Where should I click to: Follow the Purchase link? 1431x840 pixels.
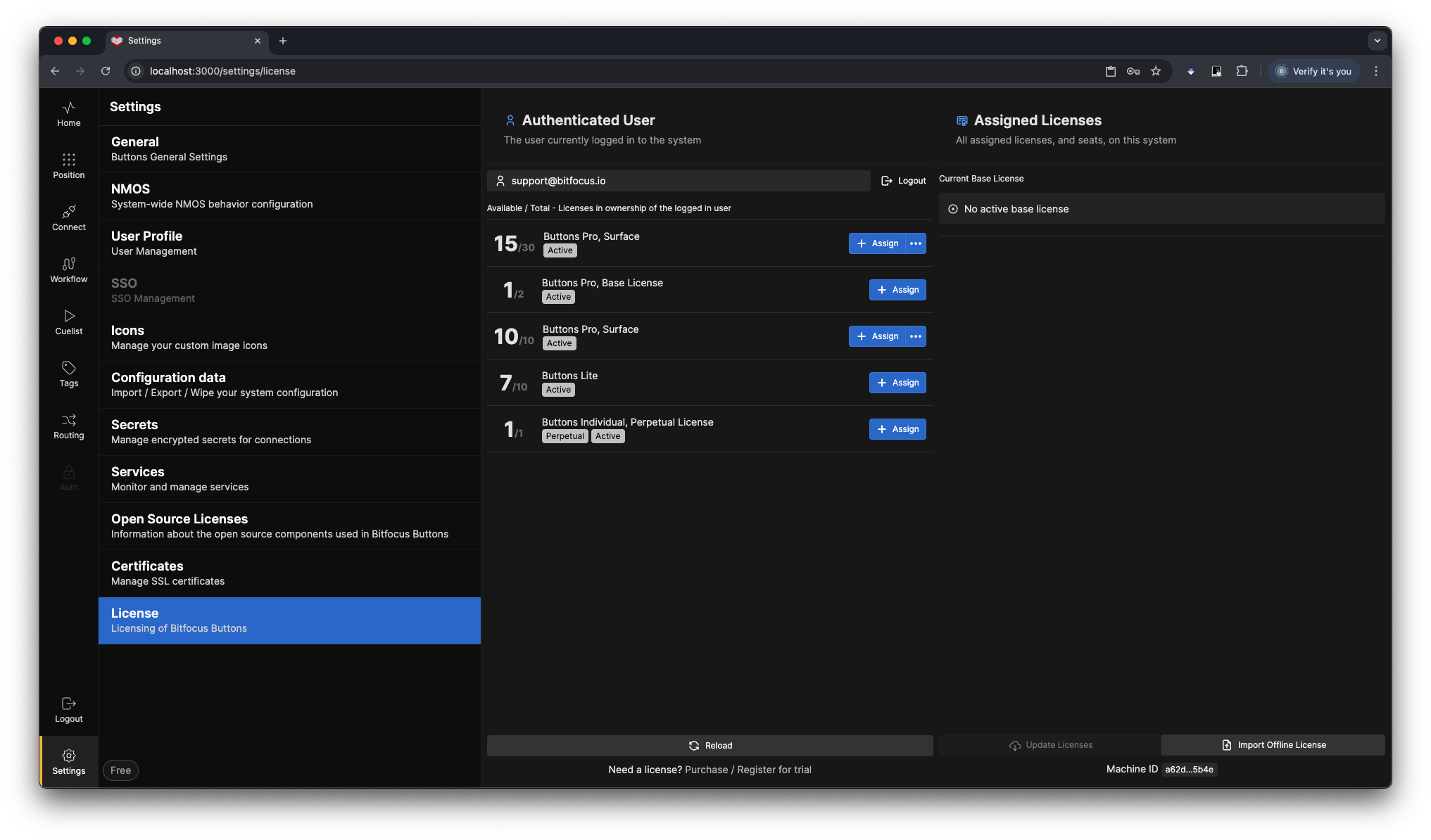[706, 770]
